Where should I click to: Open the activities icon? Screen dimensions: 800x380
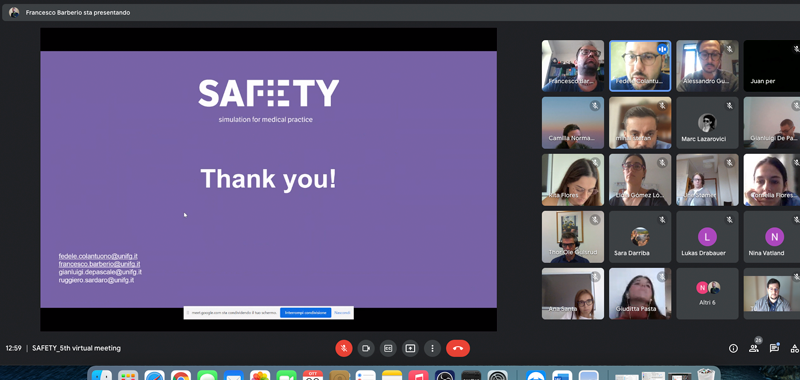coord(794,348)
